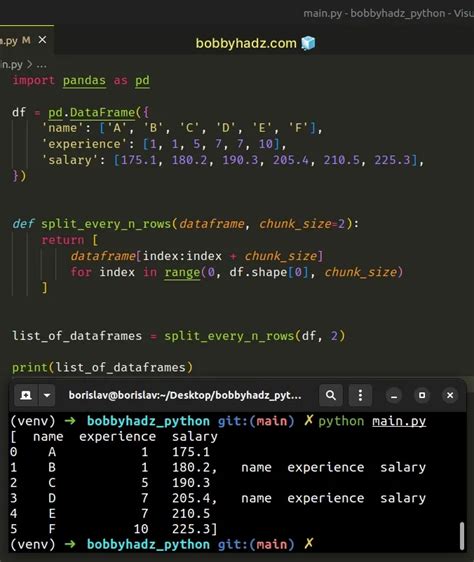Close the terminal window
Screen dimensions: 474x562
(x=450, y=395)
